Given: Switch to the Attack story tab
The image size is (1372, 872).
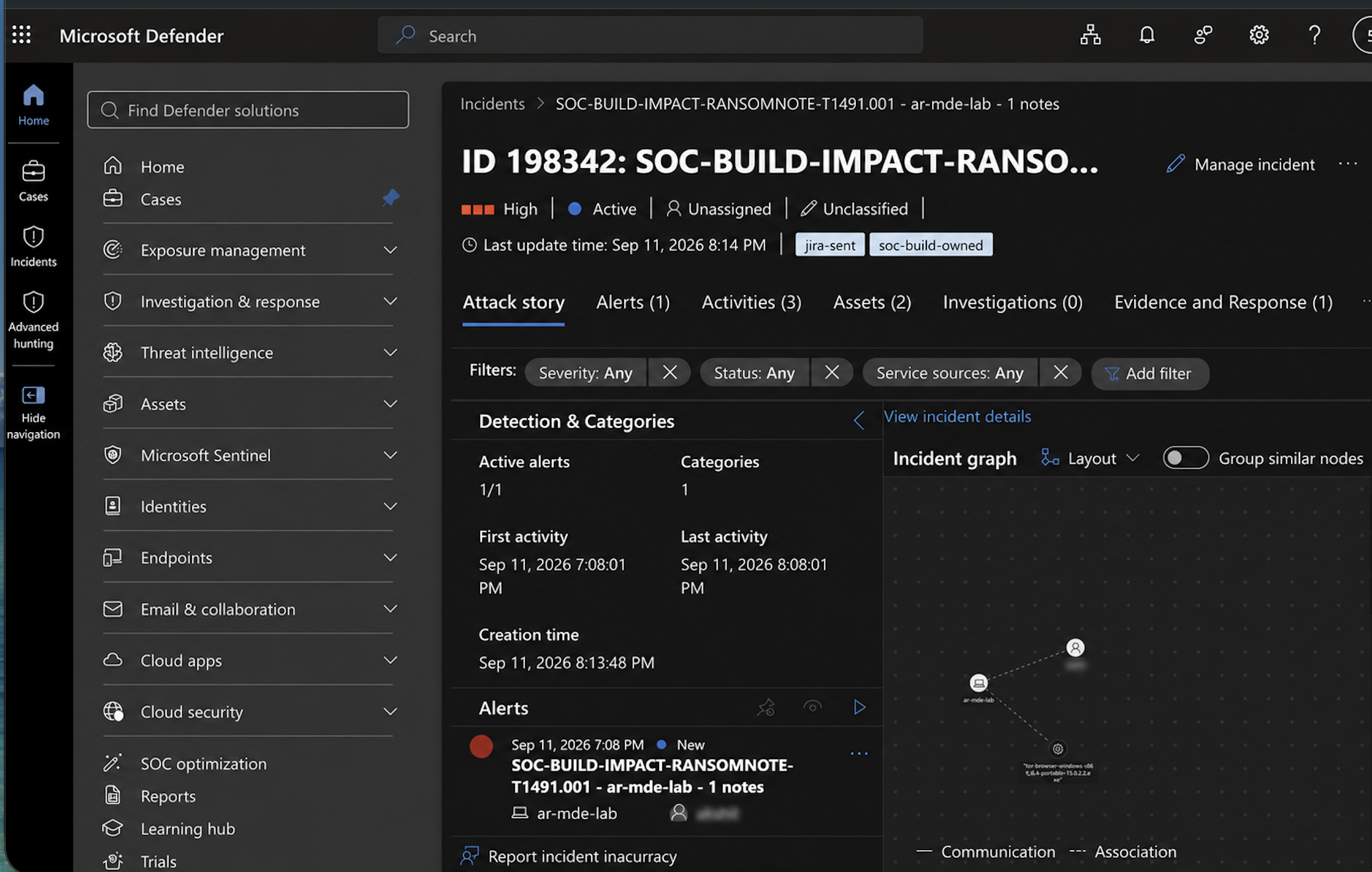Looking at the screenshot, I should [513, 302].
